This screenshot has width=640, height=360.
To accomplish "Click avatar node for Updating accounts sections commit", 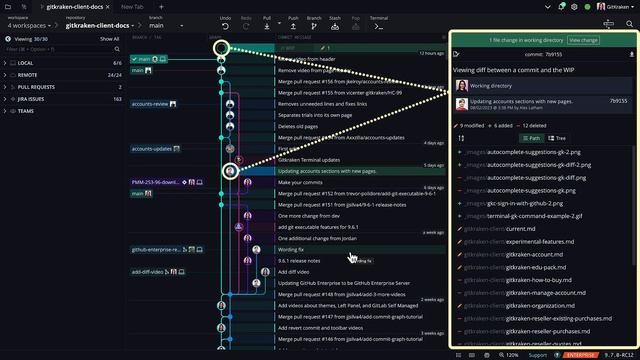I will [230, 171].
